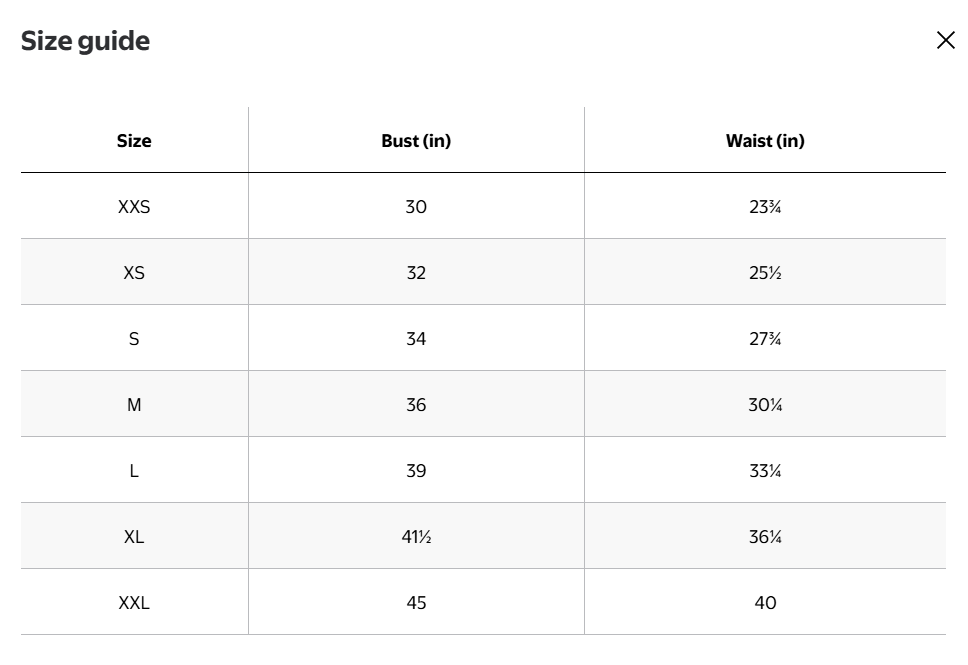Select the L size row label
This screenshot has width=968, height=665.
pos(134,471)
